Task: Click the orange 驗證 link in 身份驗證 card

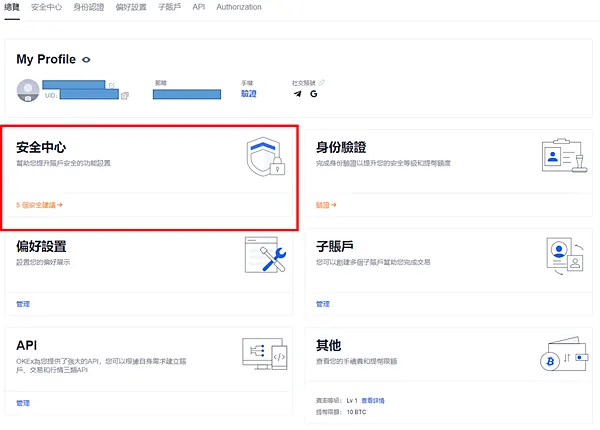Action: point(326,205)
